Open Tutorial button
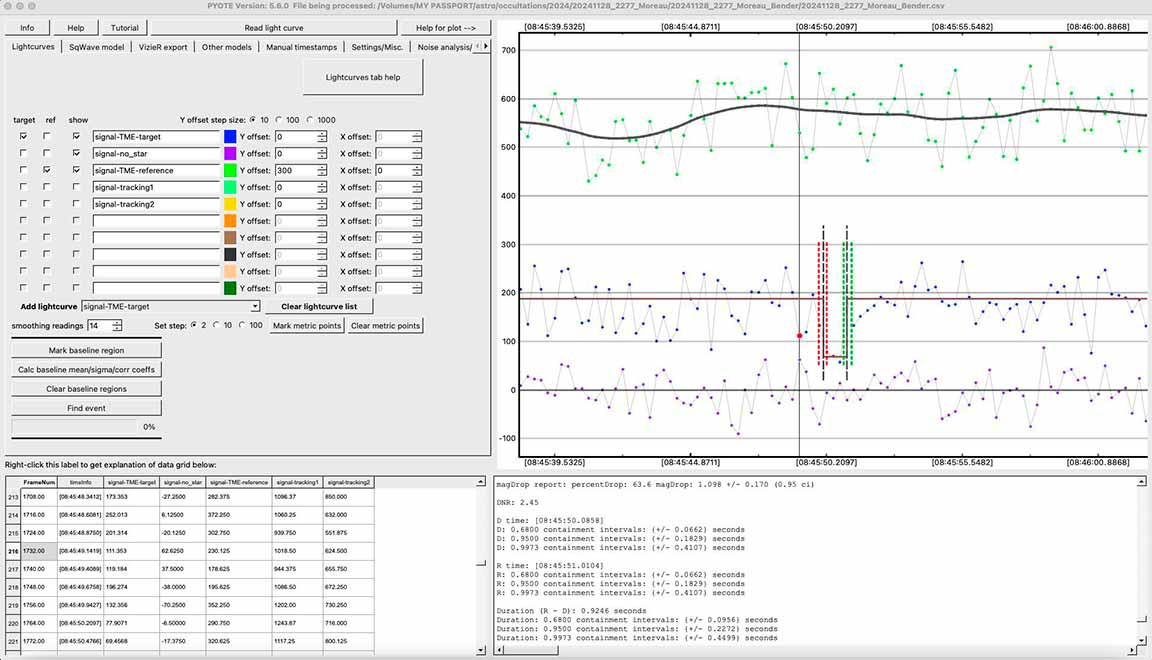 click(x=124, y=28)
